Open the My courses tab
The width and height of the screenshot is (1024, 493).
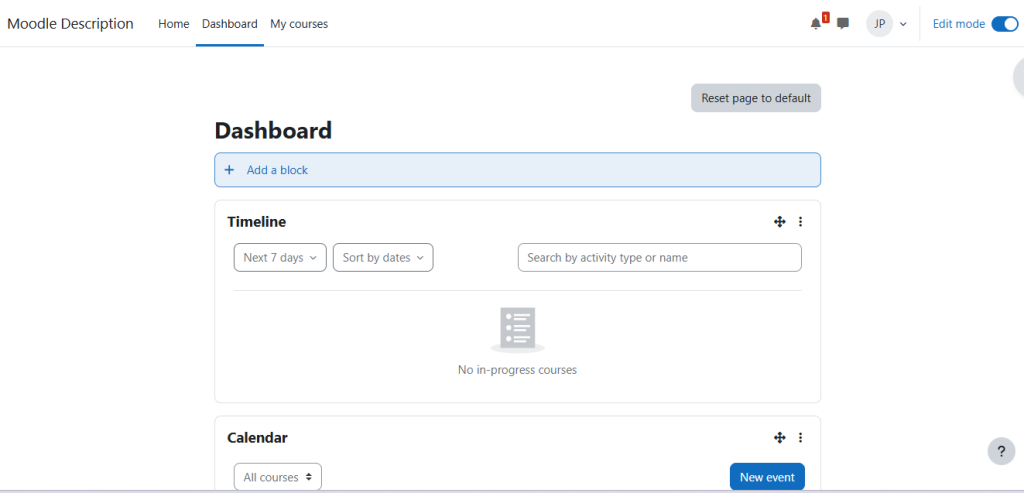point(299,24)
